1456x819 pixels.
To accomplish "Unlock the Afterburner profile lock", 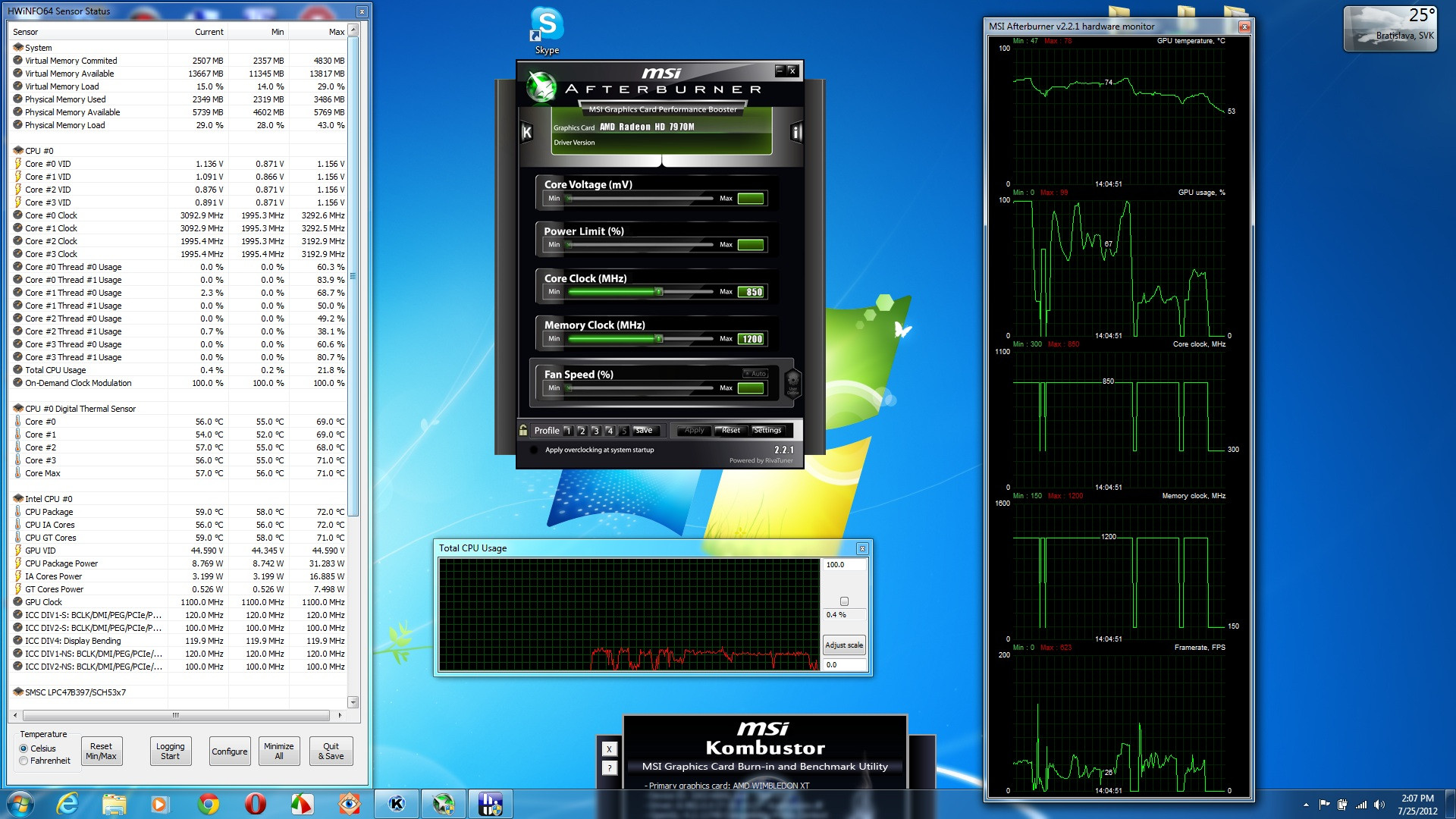I will [x=523, y=431].
